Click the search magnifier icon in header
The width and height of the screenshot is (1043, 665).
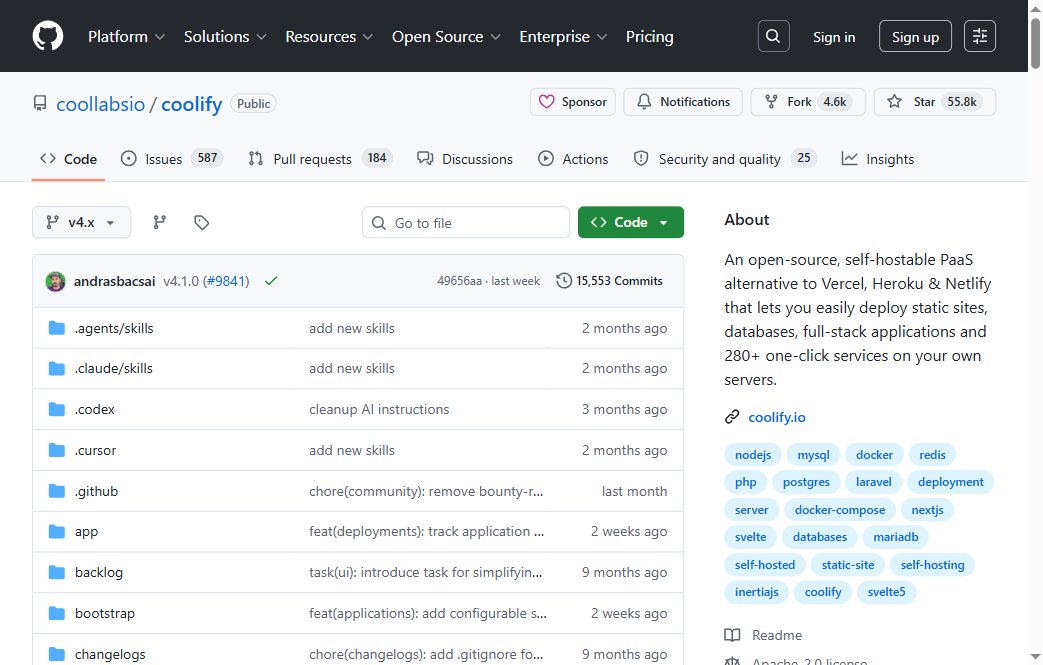(773, 36)
